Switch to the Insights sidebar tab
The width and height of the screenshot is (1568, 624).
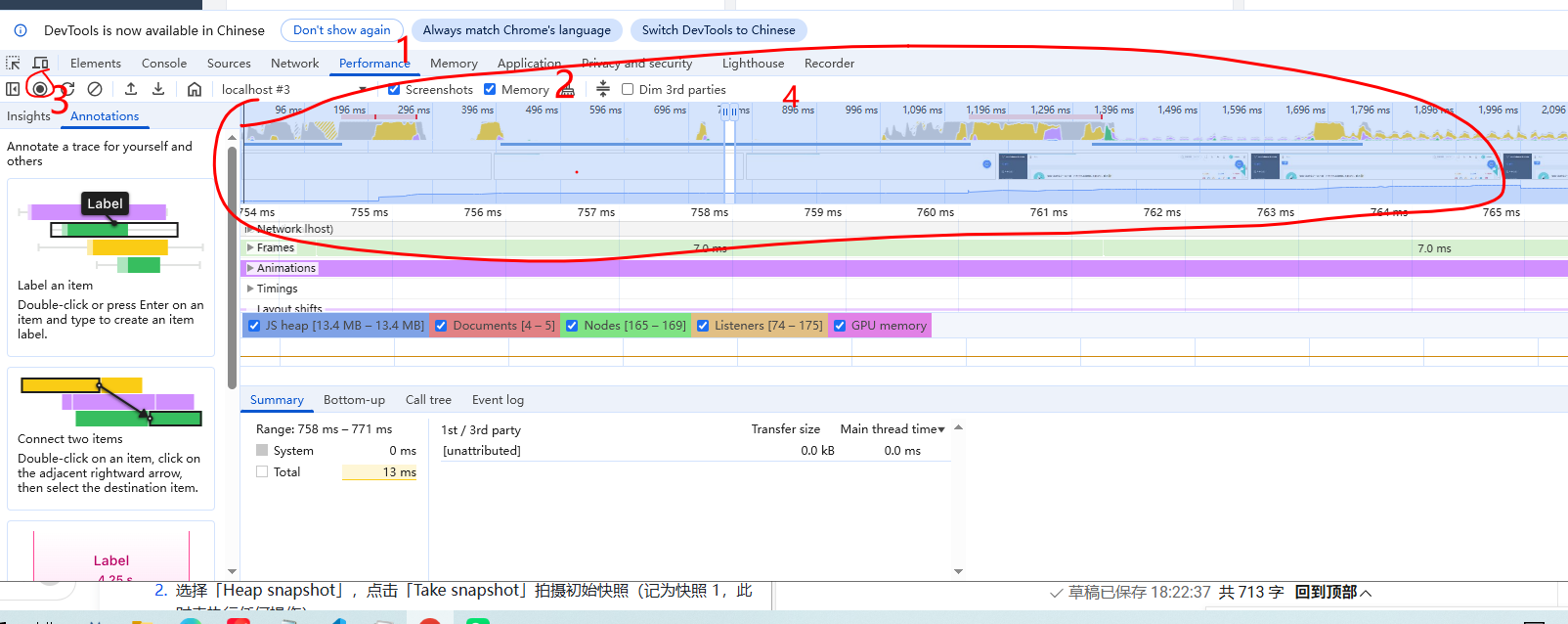tap(28, 115)
